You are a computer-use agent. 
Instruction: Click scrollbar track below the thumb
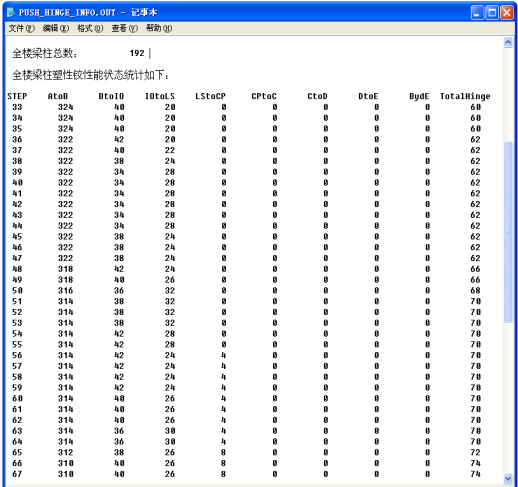click(508, 398)
